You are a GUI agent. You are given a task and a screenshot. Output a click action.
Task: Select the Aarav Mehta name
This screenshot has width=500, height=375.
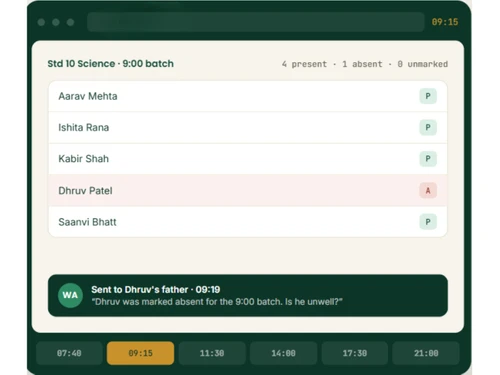[x=88, y=96]
